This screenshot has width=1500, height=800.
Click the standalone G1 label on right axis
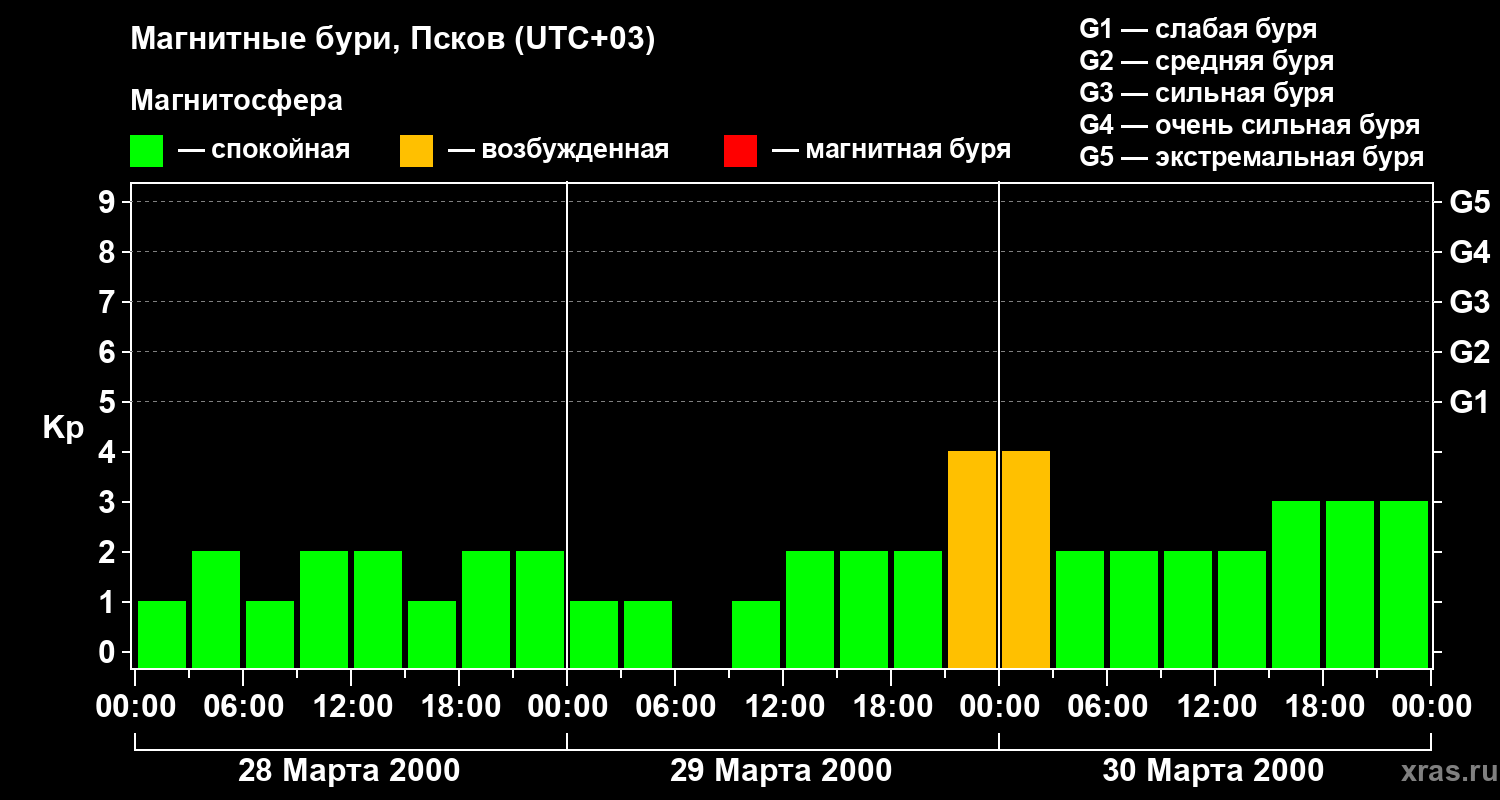coord(1469,402)
